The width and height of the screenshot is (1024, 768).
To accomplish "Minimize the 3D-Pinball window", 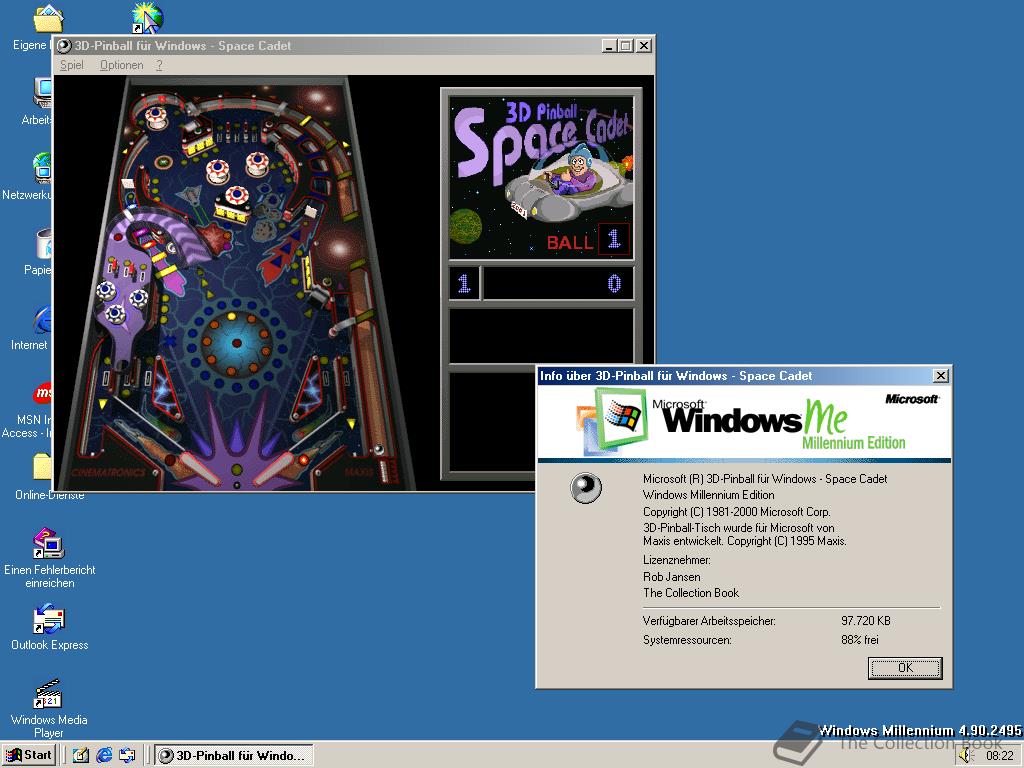I will [x=609, y=46].
